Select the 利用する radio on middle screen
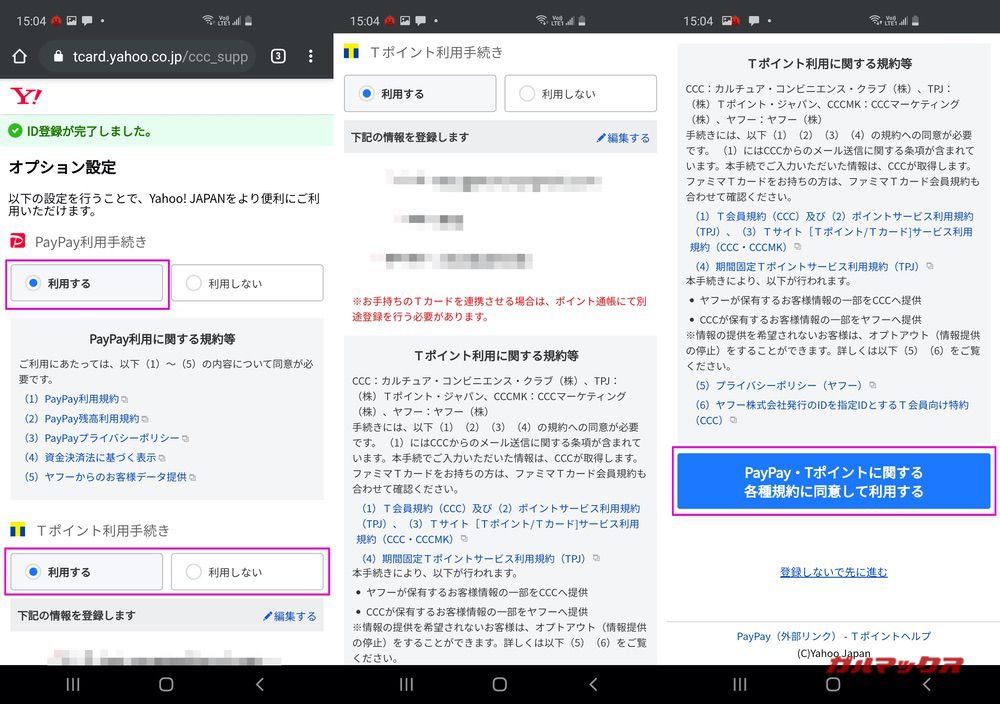This screenshot has height=704, width=1000. click(x=420, y=93)
